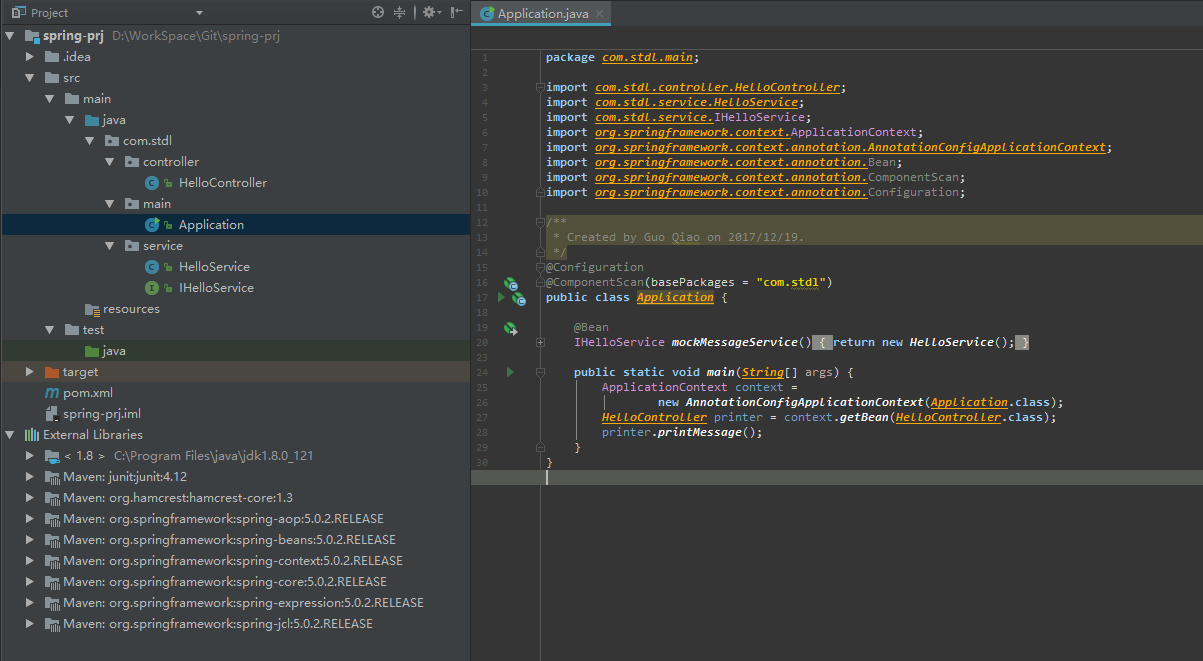Collapse the main method fold marker
The height and width of the screenshot is (661, 1203).
click(541, 372)
